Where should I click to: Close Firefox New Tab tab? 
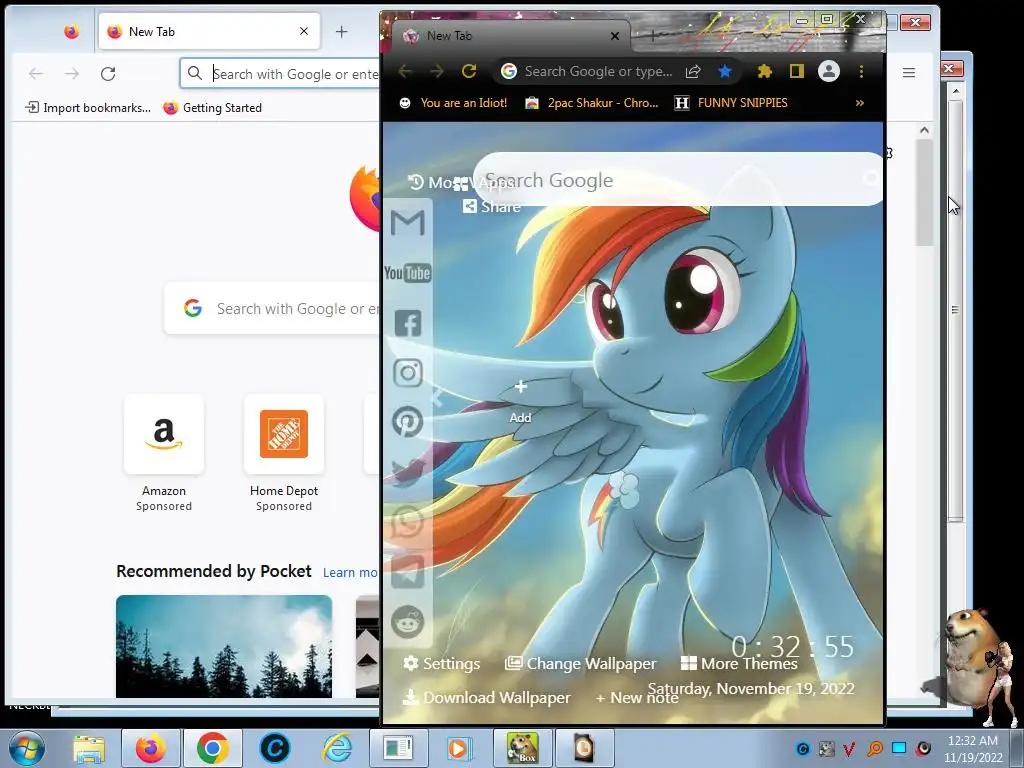(x=304, y=31)
